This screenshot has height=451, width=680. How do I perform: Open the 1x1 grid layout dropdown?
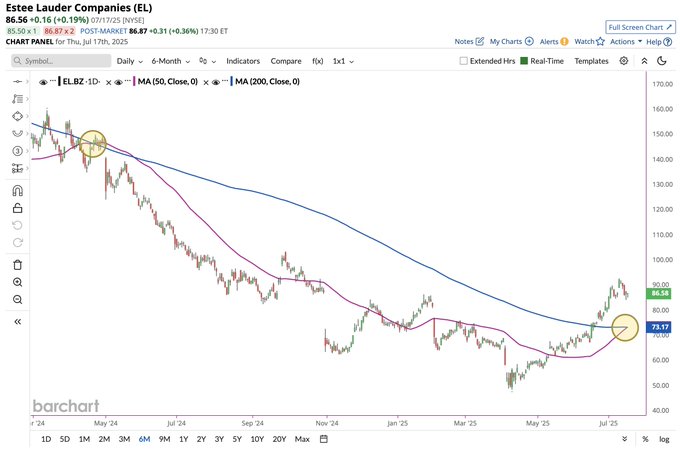tap(343, 61)
